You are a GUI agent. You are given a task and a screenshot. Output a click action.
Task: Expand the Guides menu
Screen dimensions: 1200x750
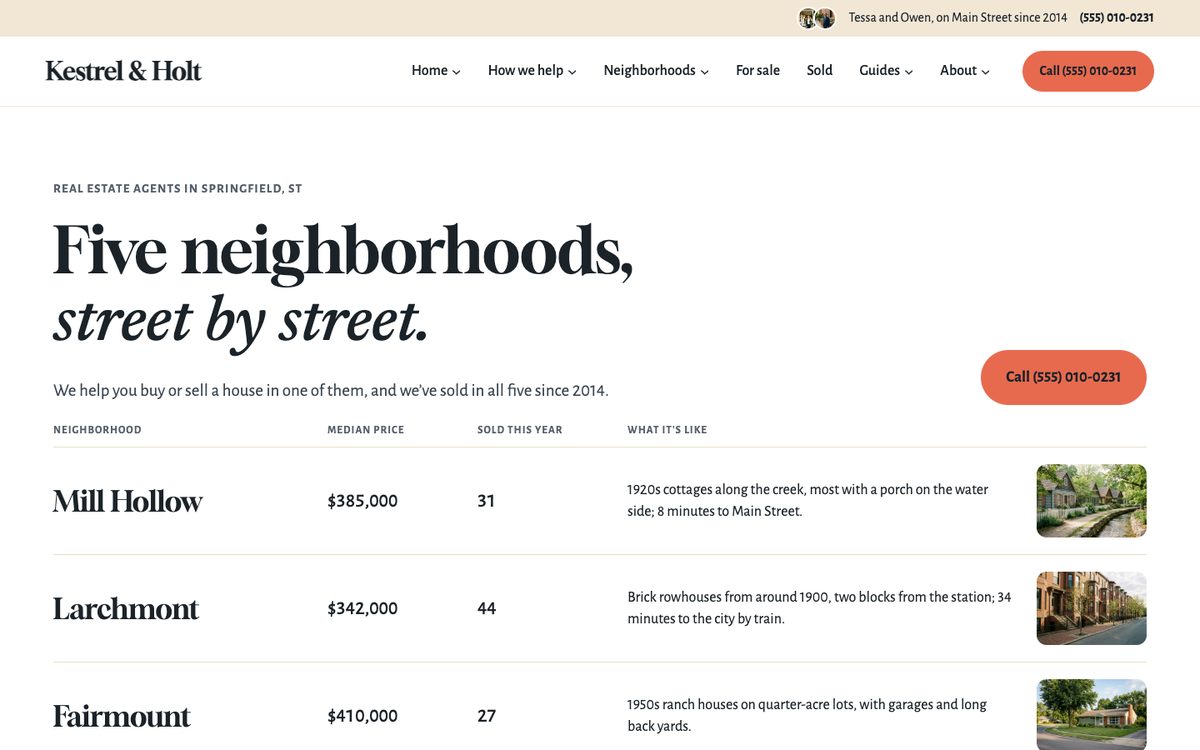pos(886,71)
